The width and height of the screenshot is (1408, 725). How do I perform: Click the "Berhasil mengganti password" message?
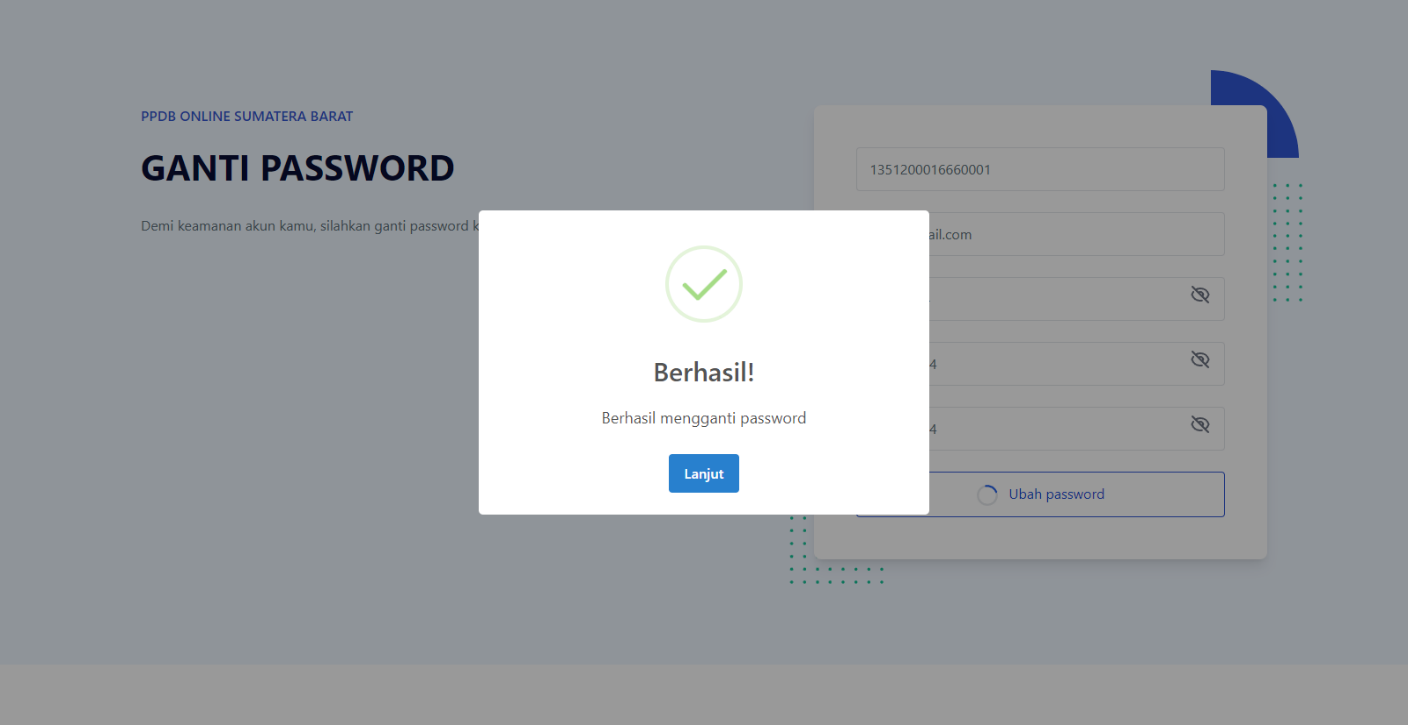click(703, 418)
